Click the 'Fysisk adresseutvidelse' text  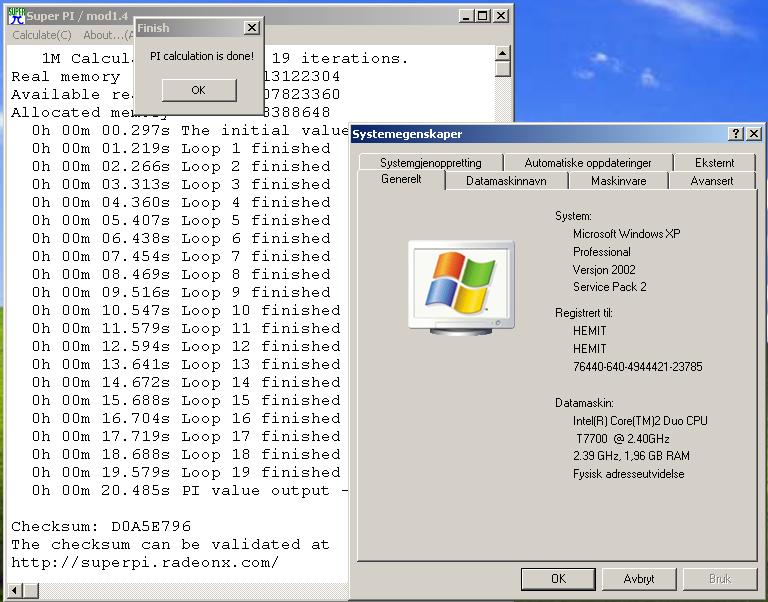coord(628,474)
